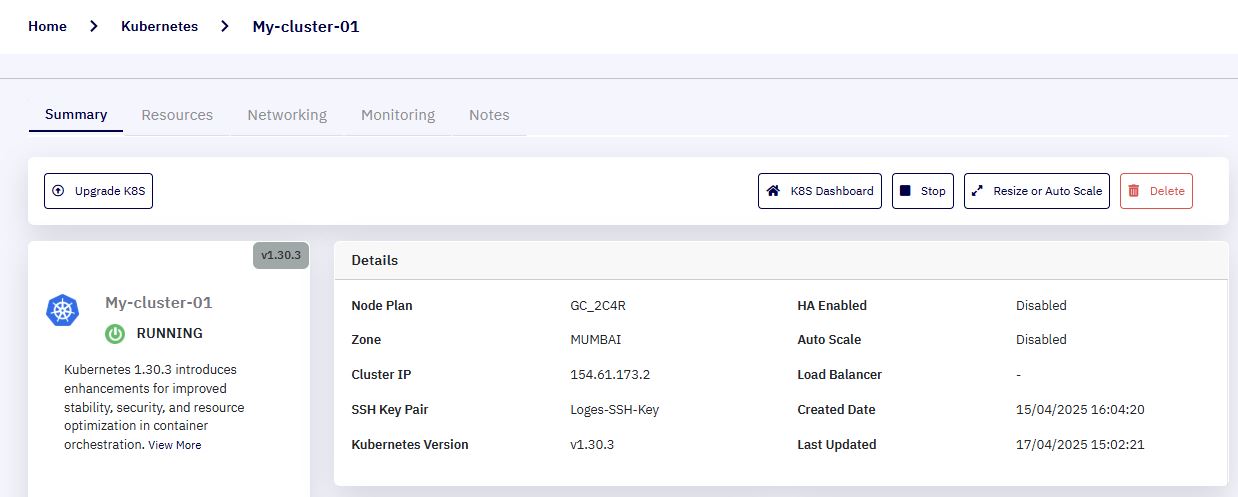The width and height of the screenshot is (1238, 497).
Task: Click the v1.30.3 version badge
Action: point(281,255)
